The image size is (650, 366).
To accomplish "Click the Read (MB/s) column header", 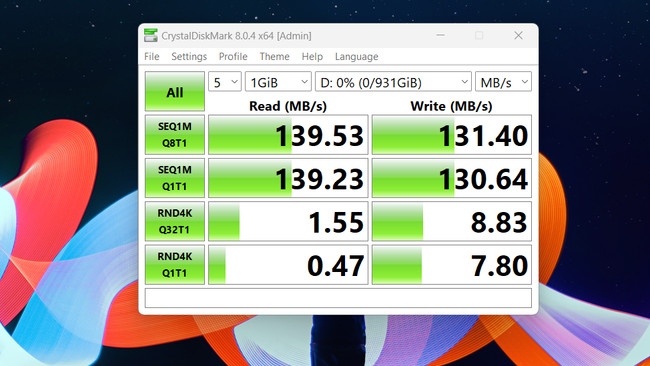I will click(288, 106).
